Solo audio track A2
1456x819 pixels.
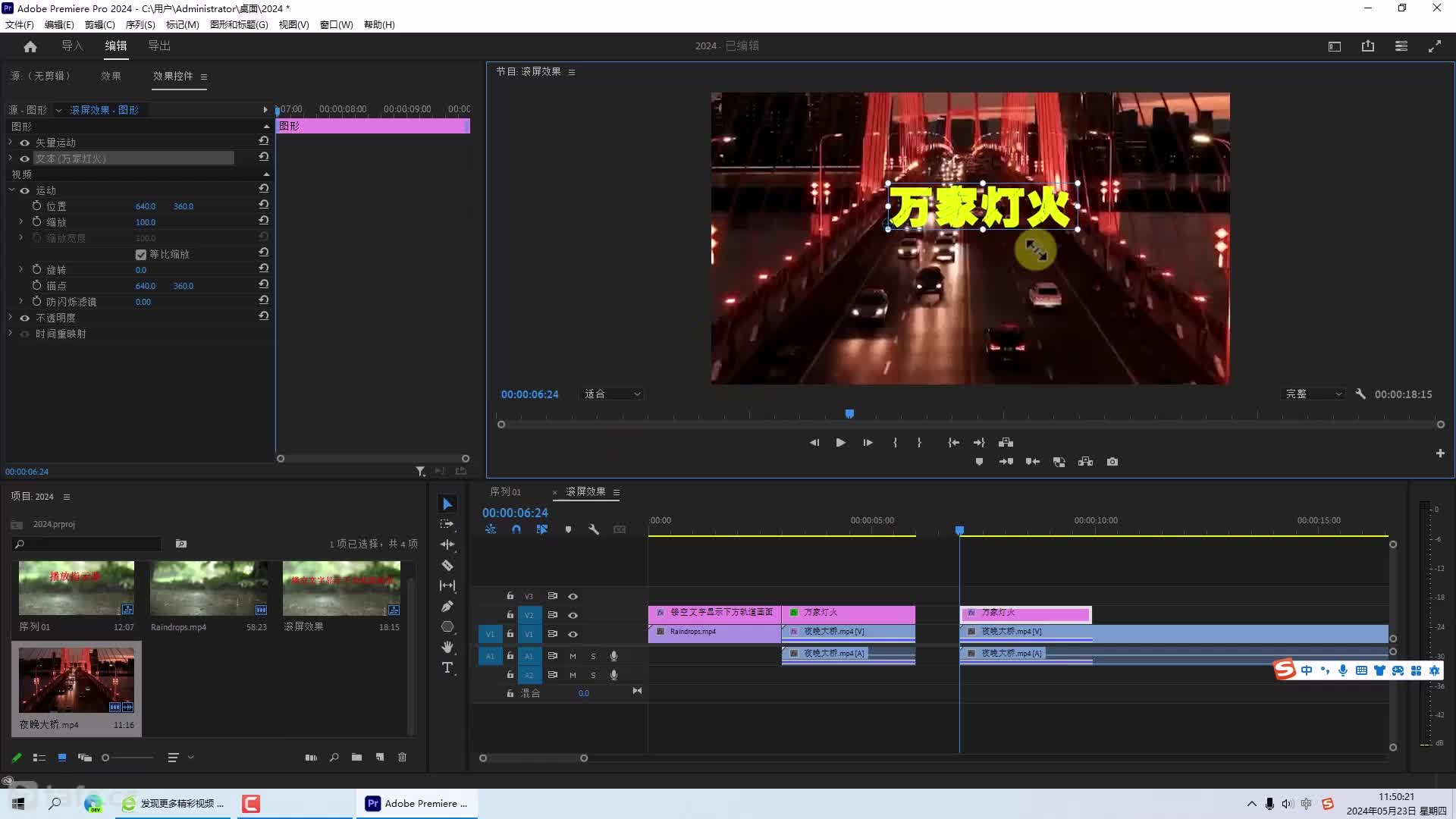[593, 676]
